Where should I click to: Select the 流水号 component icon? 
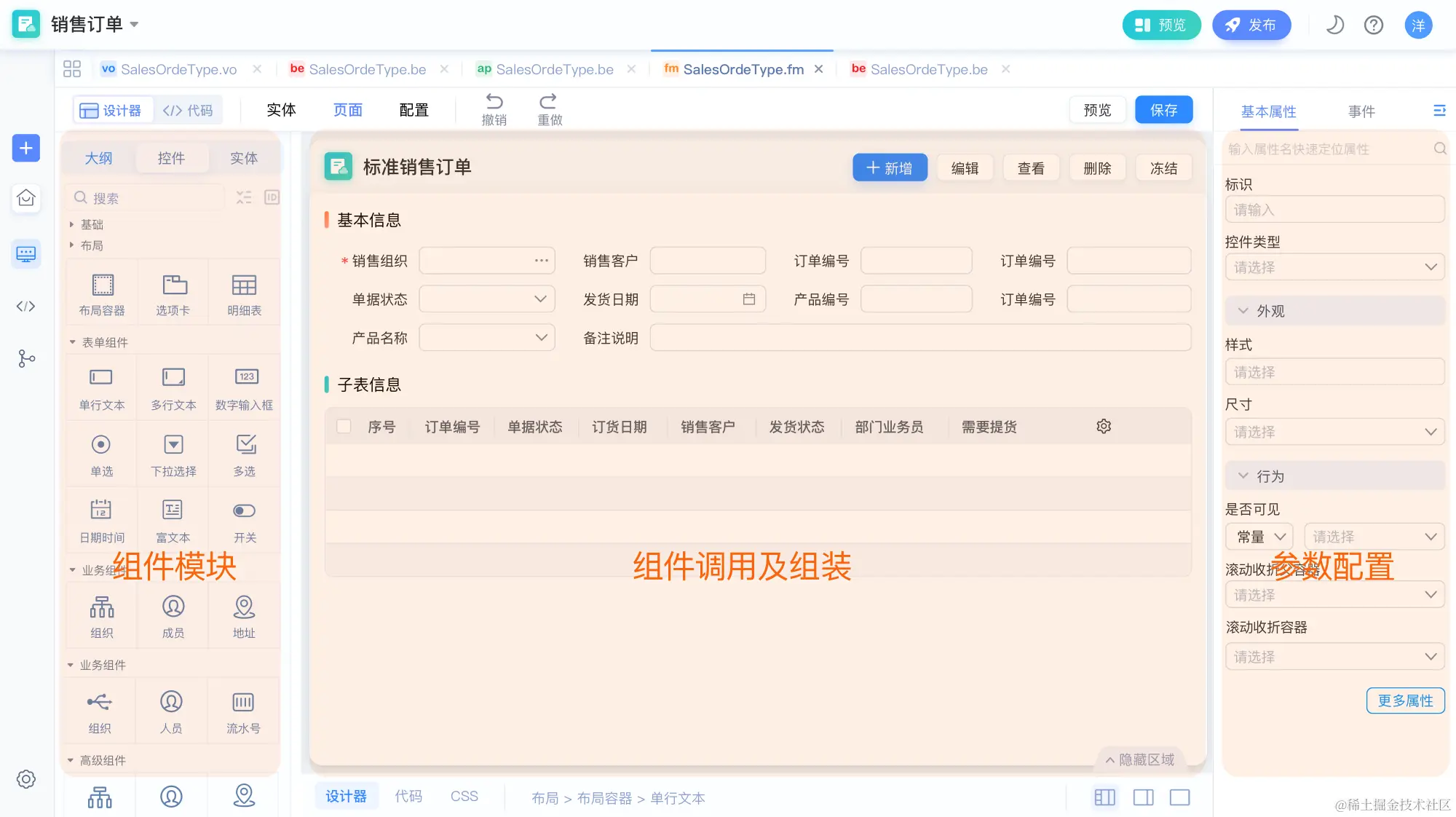242,703
